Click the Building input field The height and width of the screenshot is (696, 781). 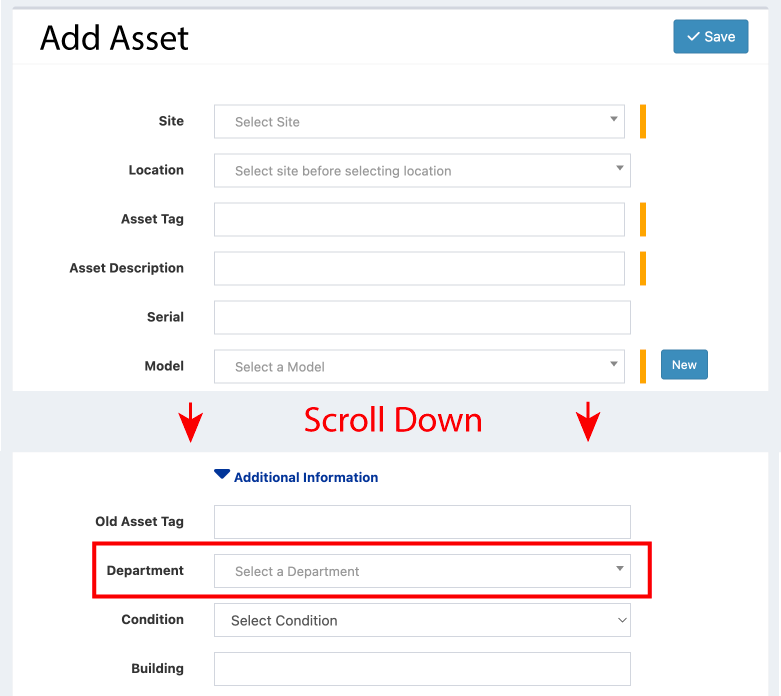coord(421,669)
